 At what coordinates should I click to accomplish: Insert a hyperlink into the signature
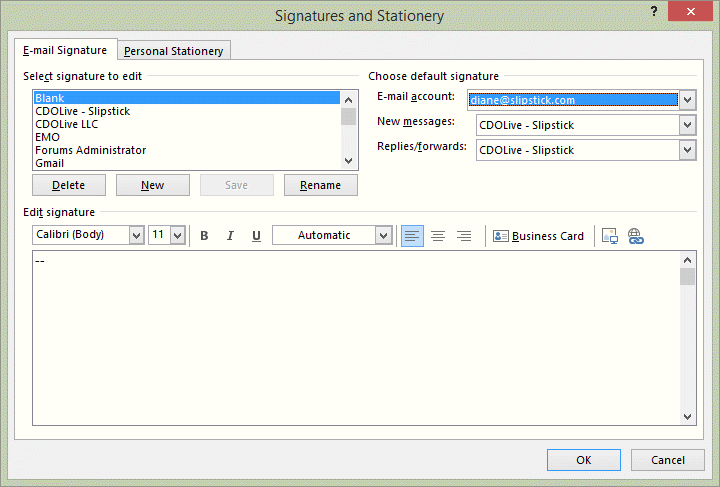click(x=635, y=236)
